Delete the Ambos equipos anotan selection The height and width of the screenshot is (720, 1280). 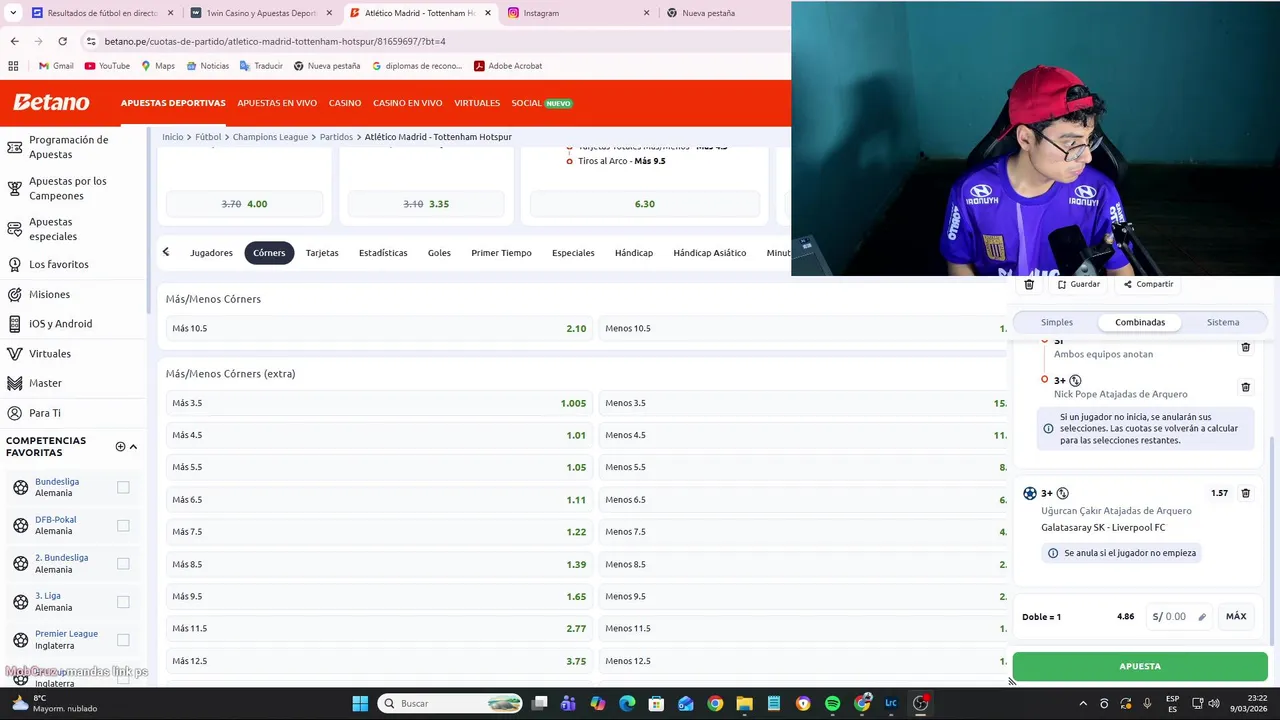coord(1245,347)
